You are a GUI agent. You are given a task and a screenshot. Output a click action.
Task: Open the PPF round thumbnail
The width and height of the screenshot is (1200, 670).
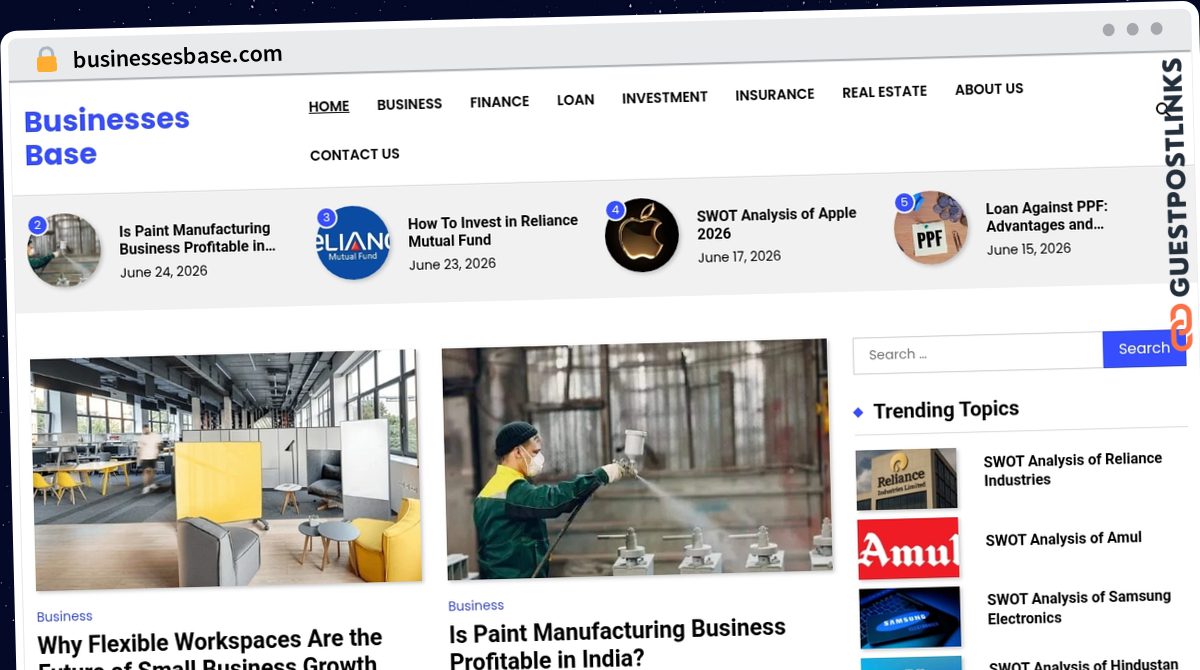point(930,227)
